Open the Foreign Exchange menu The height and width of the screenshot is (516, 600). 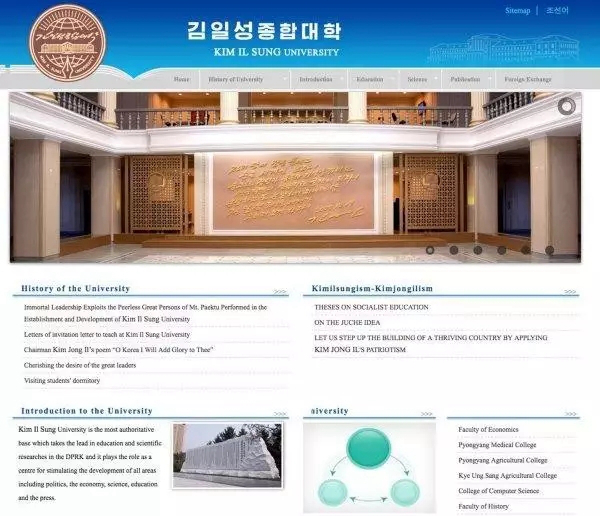click(x=528, y=79)
